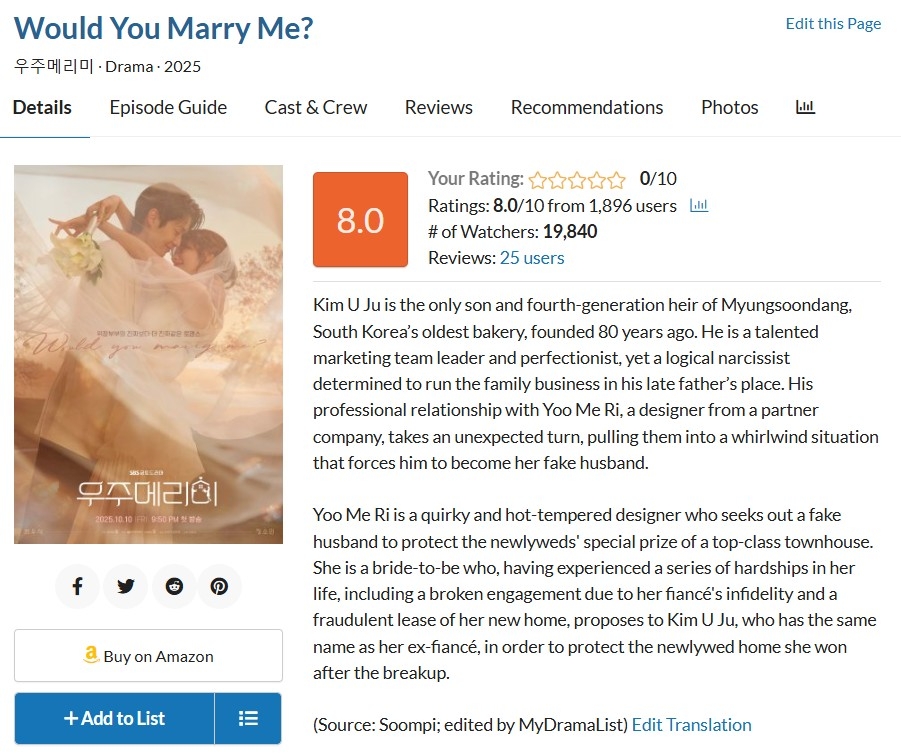The height and width of the screenshot is (756, 901).
Task: Open the Recommendations tab
Action: coord(587,107)
